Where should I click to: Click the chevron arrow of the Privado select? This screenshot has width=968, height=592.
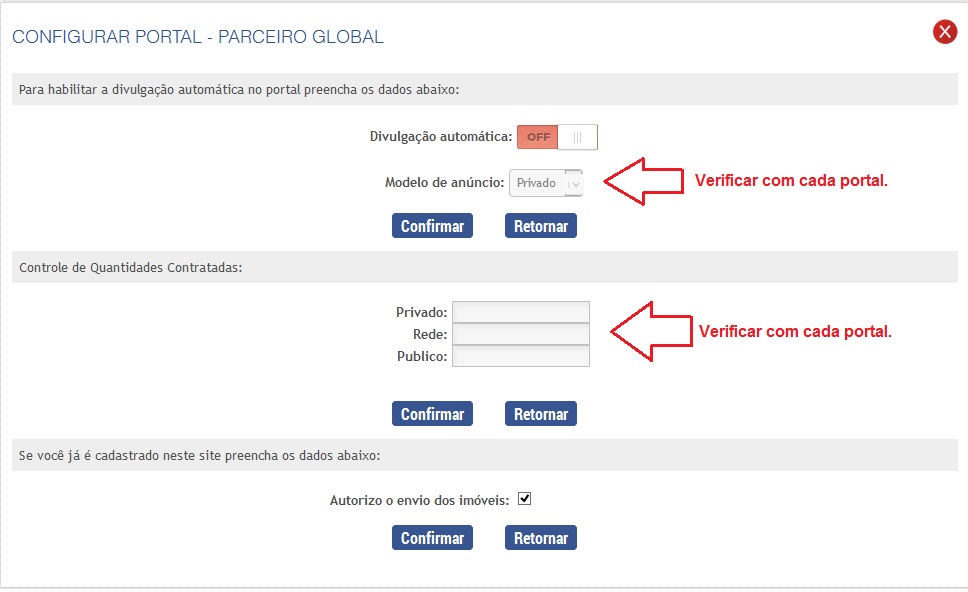575,184
